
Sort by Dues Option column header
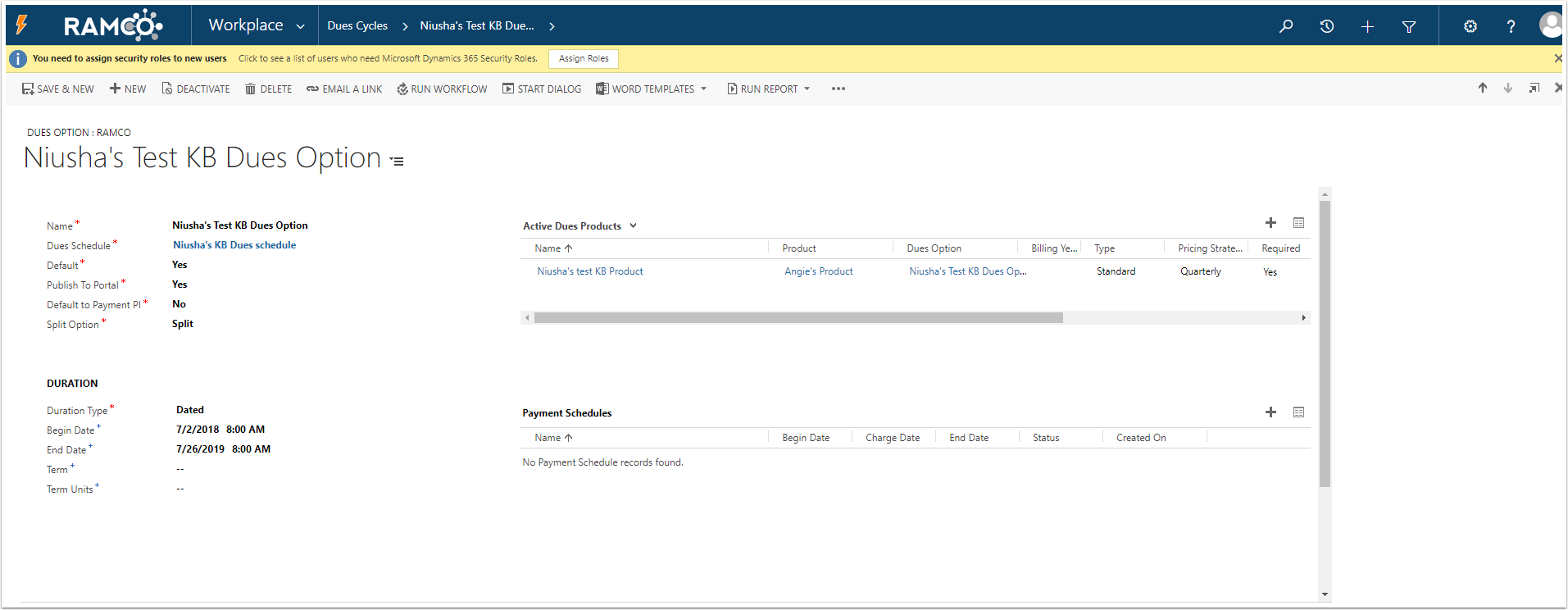click(934, 248)
